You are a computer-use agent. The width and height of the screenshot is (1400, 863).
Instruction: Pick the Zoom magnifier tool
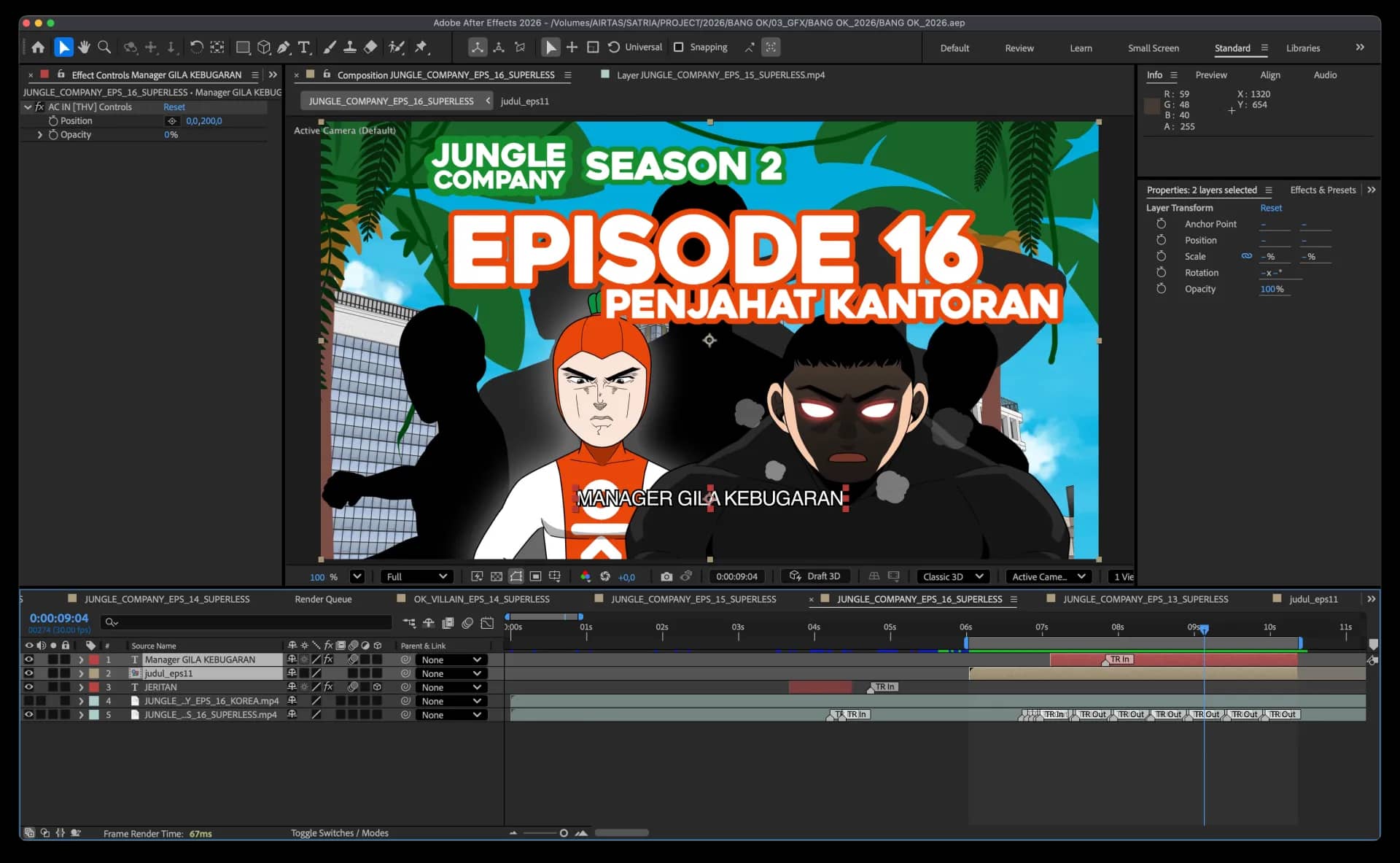click(x=104, y=47)
